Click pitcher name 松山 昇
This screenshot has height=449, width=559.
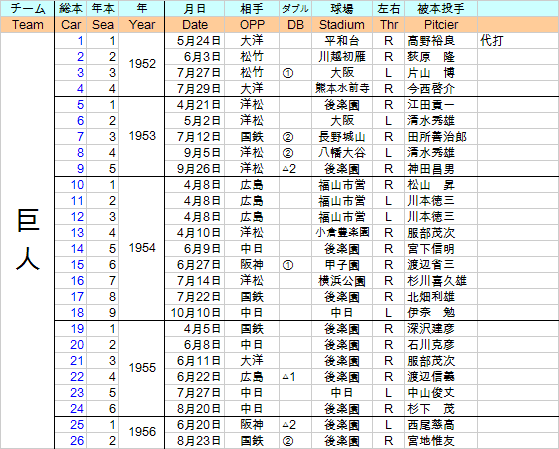click(x=431, y=185)
